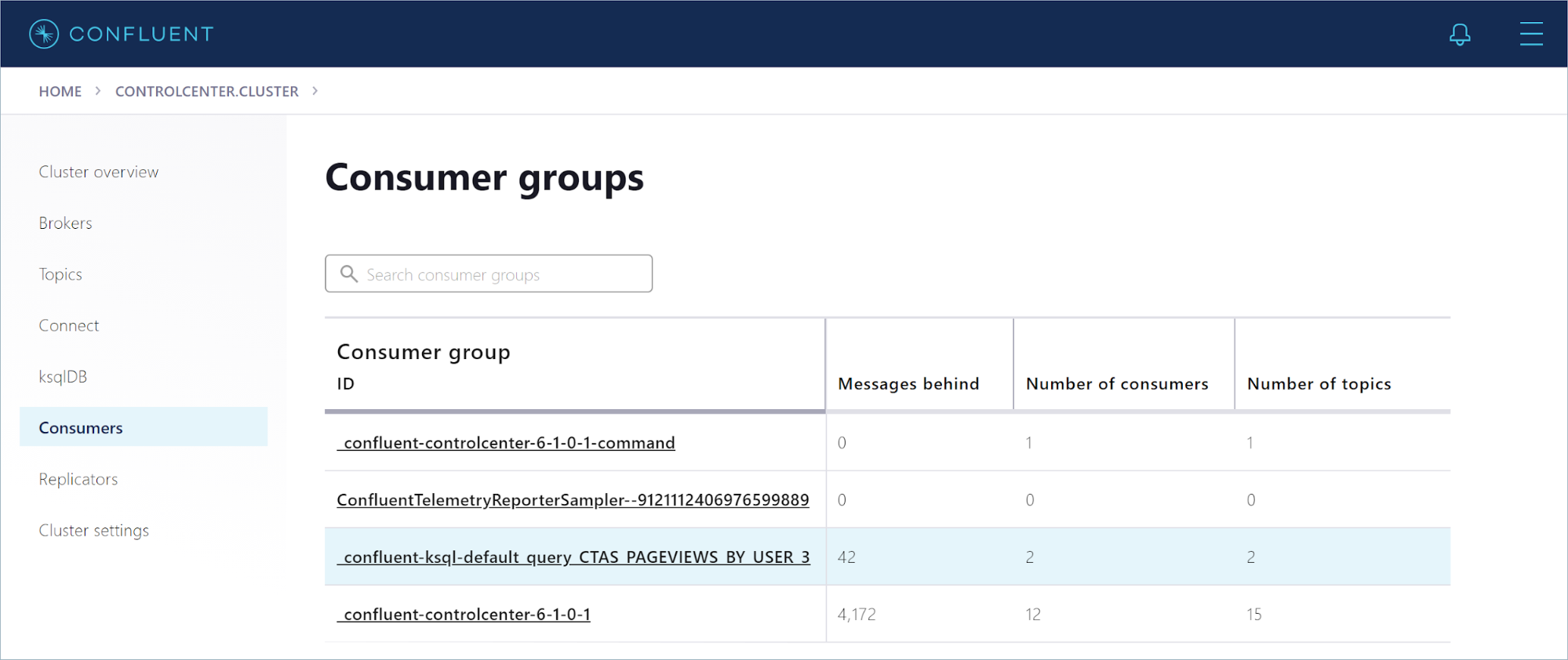Sort by Number of topics column
This screenshot has height=660, width=1568.
coord(1319,384)
